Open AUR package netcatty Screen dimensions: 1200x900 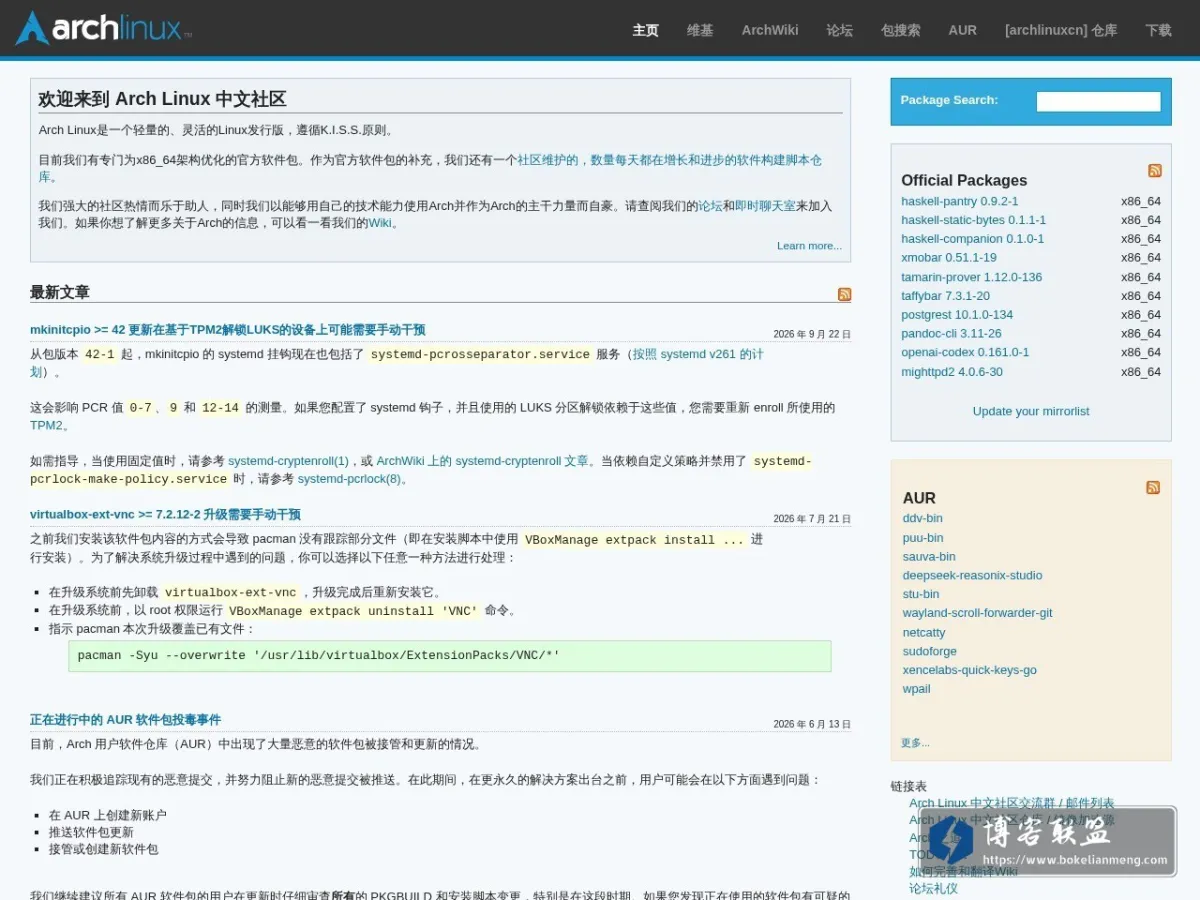coord(924,633)
